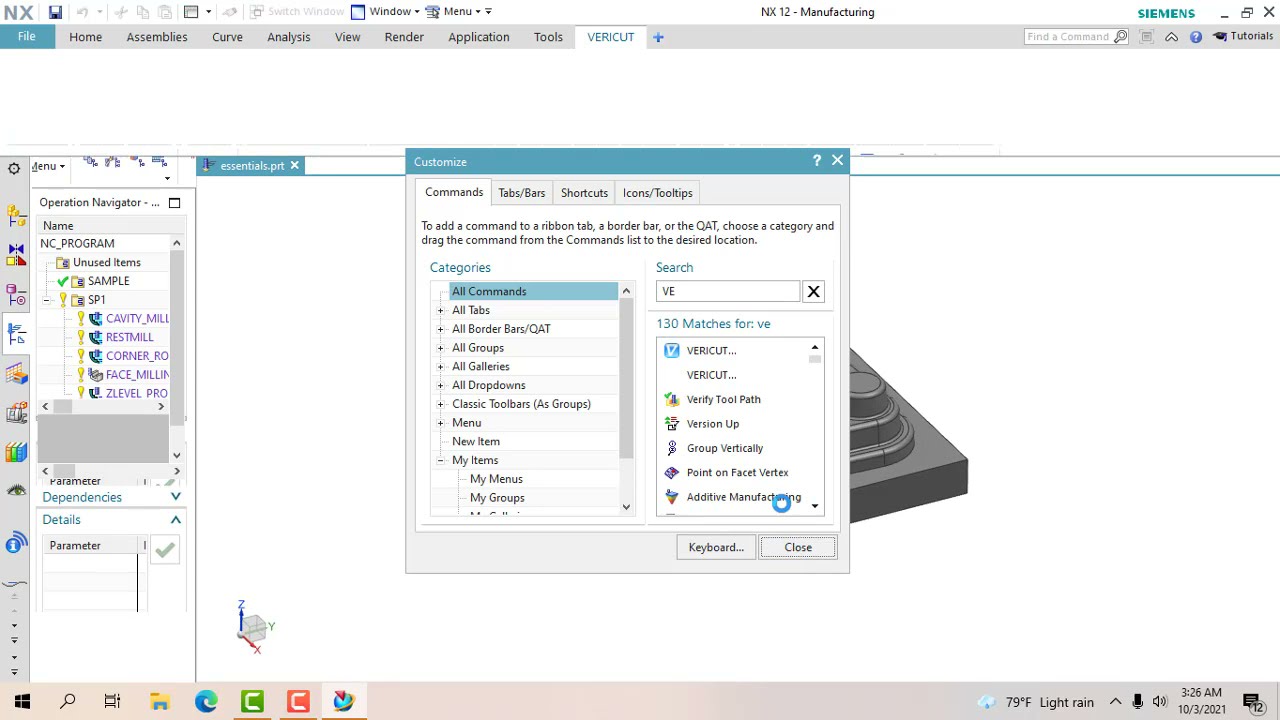Close the essentials.prt document tab
The width and height of the screenshot is (1280, 720).
(294, 165)
